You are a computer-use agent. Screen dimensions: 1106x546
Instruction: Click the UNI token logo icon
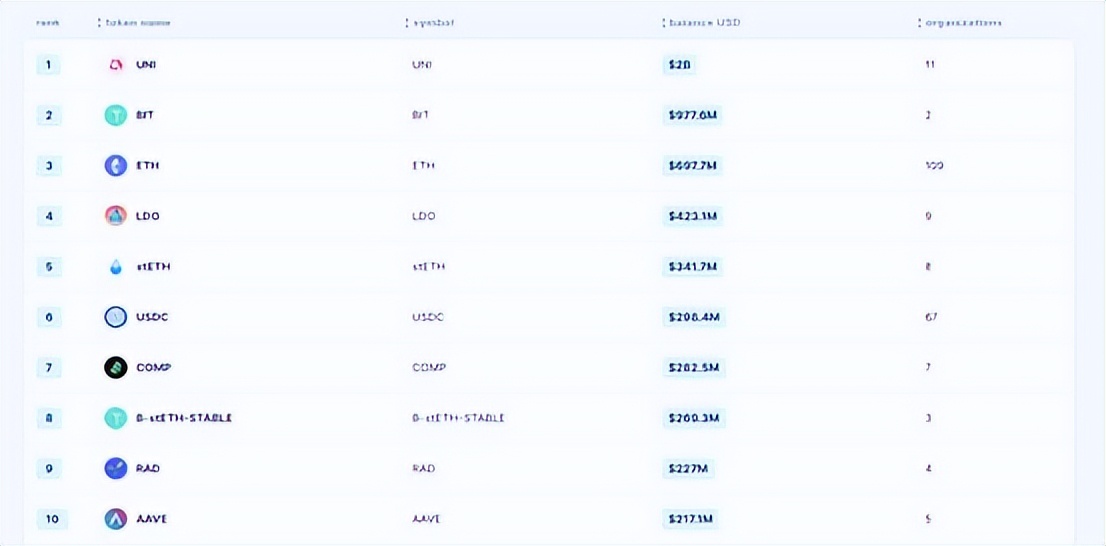(x=116, y=65)
